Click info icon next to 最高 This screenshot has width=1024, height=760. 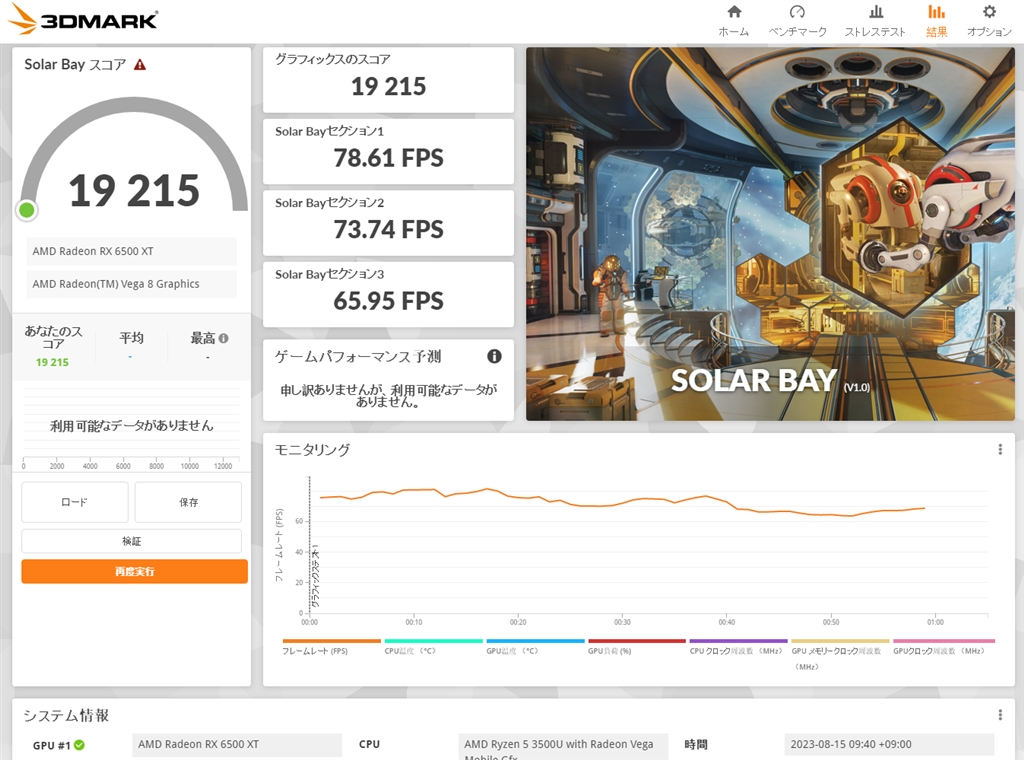coord(223,338)
